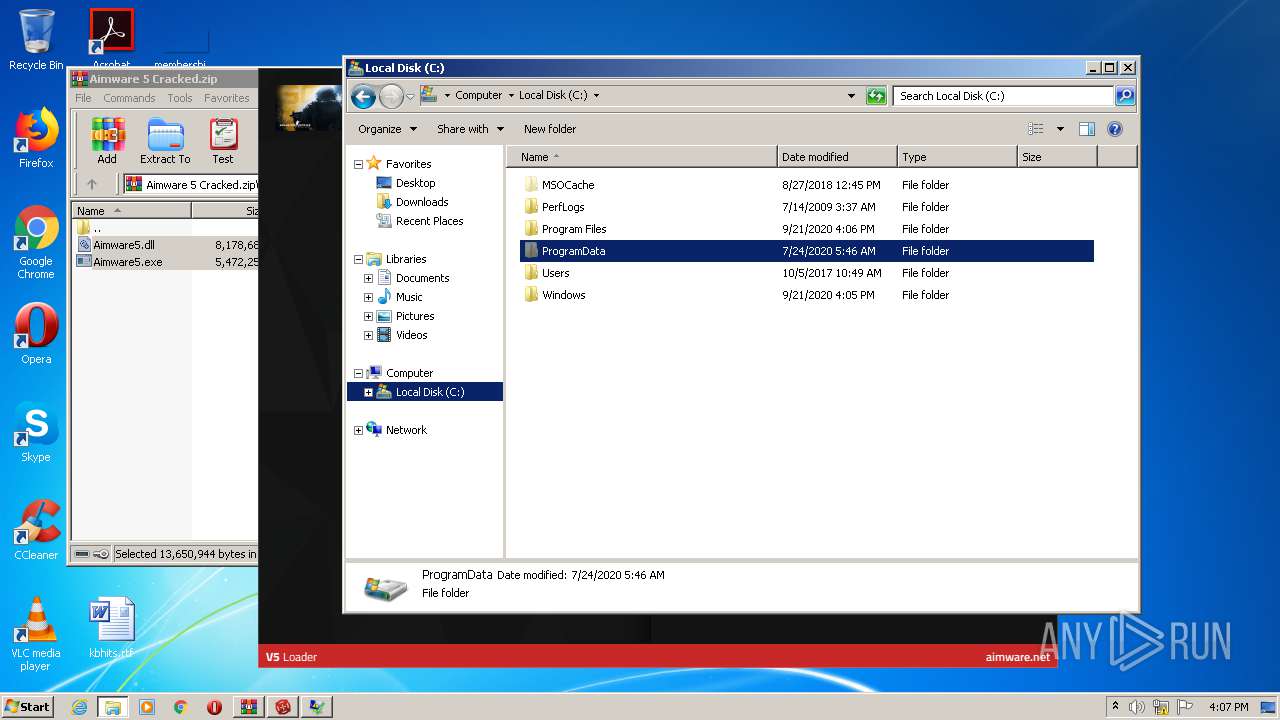Click the search magnifier icon in Explorer
This screenshot has height=720, width=1280.
click(1125, 96)
